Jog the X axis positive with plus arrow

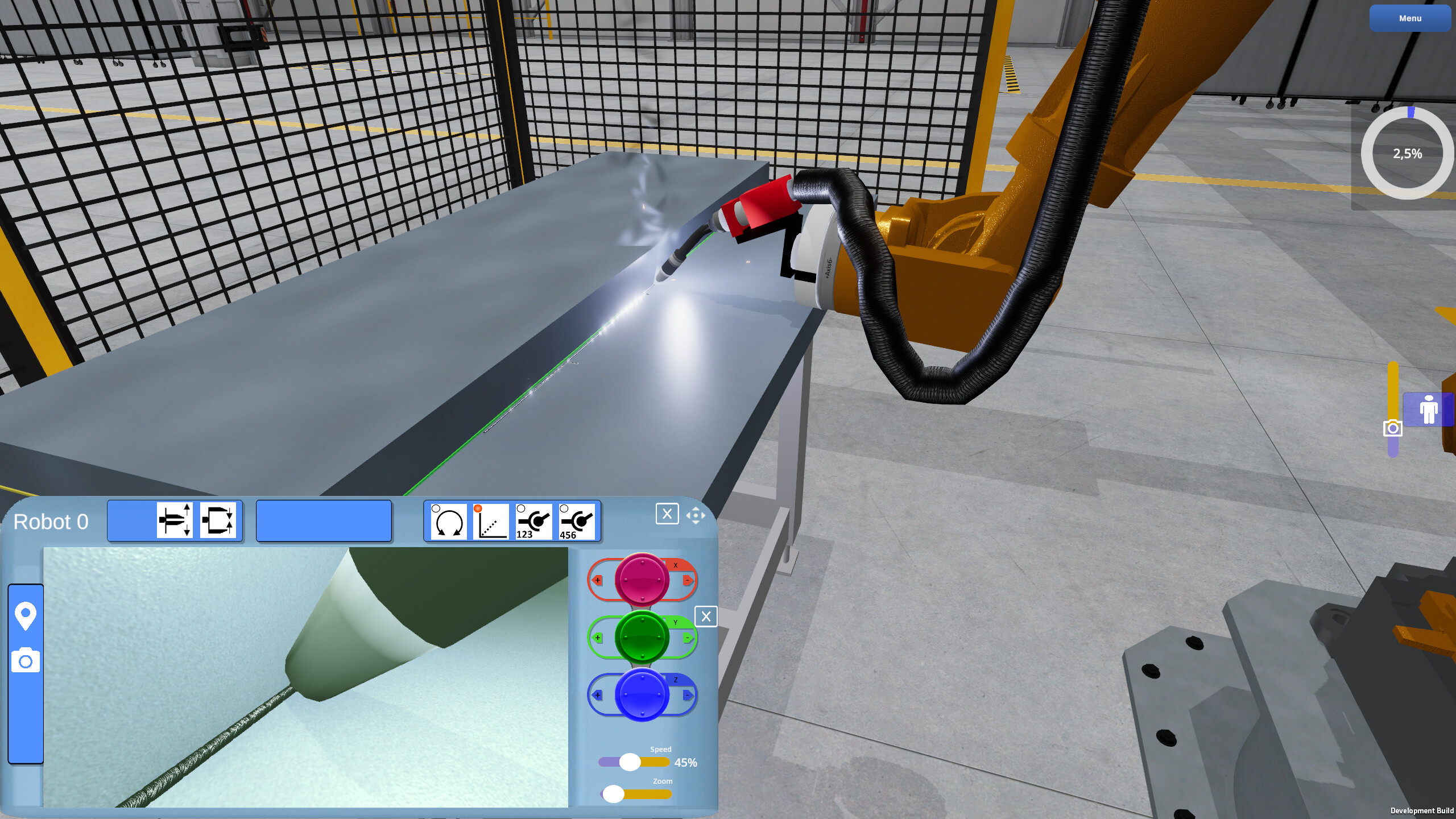tap(598, 580)
